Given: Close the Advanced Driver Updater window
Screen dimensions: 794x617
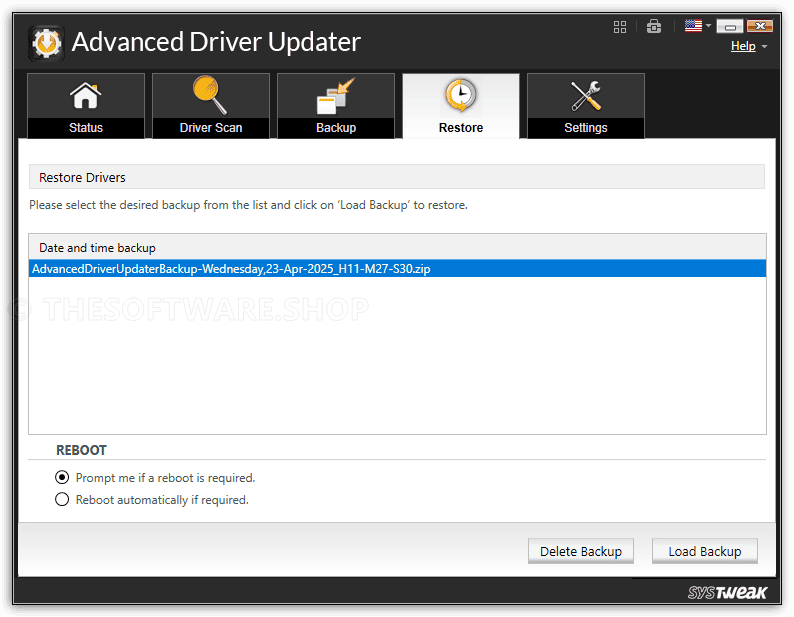Looking at the screenshot, I should 760,26.
